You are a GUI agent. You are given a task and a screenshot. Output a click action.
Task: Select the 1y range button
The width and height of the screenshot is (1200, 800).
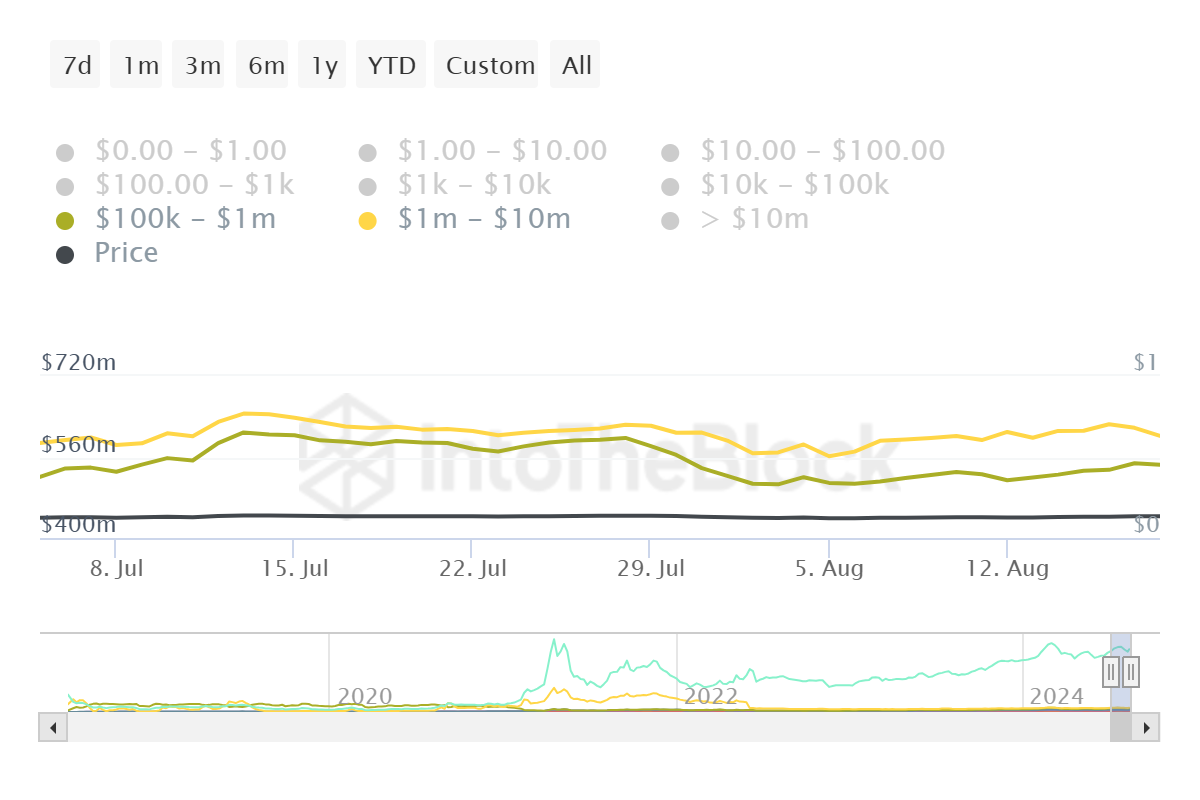324,65
